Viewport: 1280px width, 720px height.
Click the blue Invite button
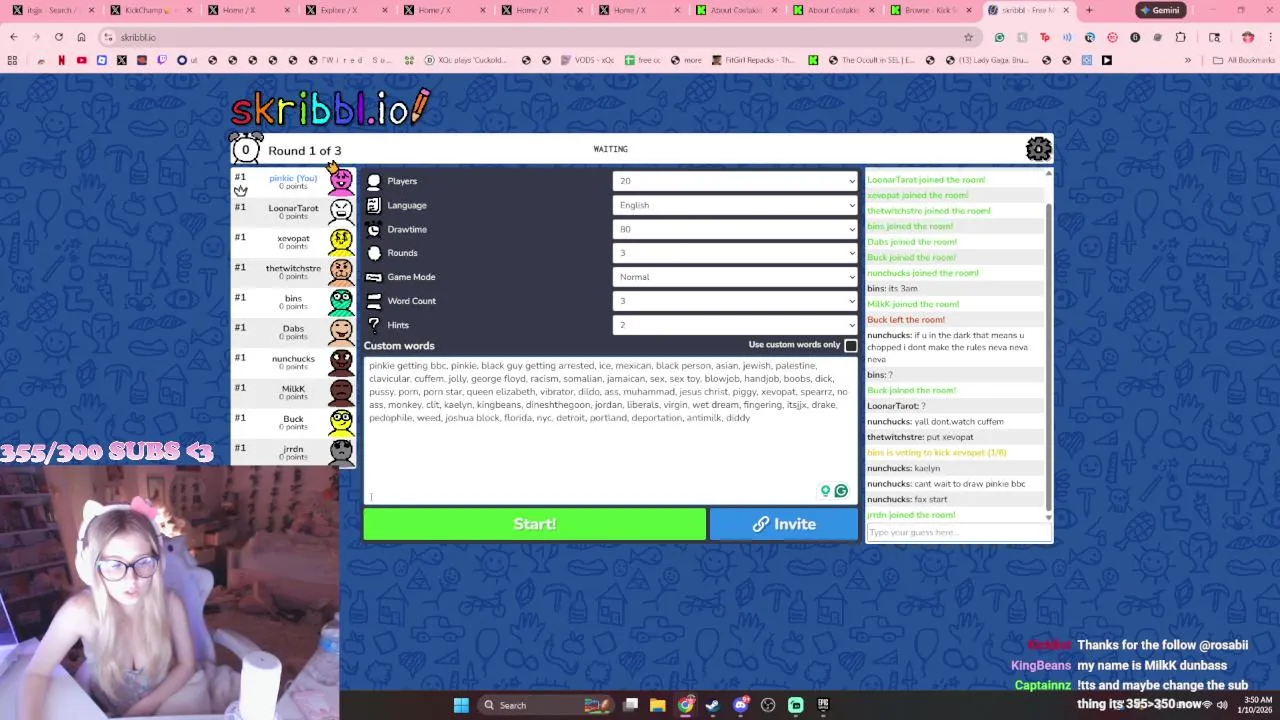pos(784,524)
